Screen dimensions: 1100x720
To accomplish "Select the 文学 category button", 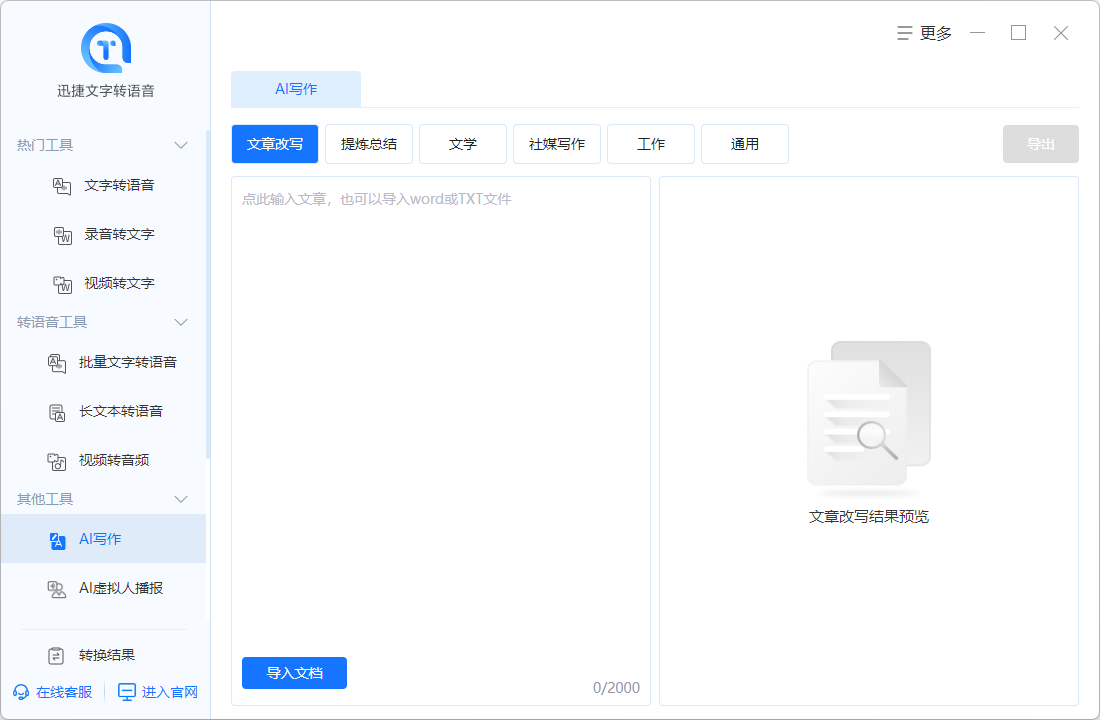I will (x=463, y=144).
